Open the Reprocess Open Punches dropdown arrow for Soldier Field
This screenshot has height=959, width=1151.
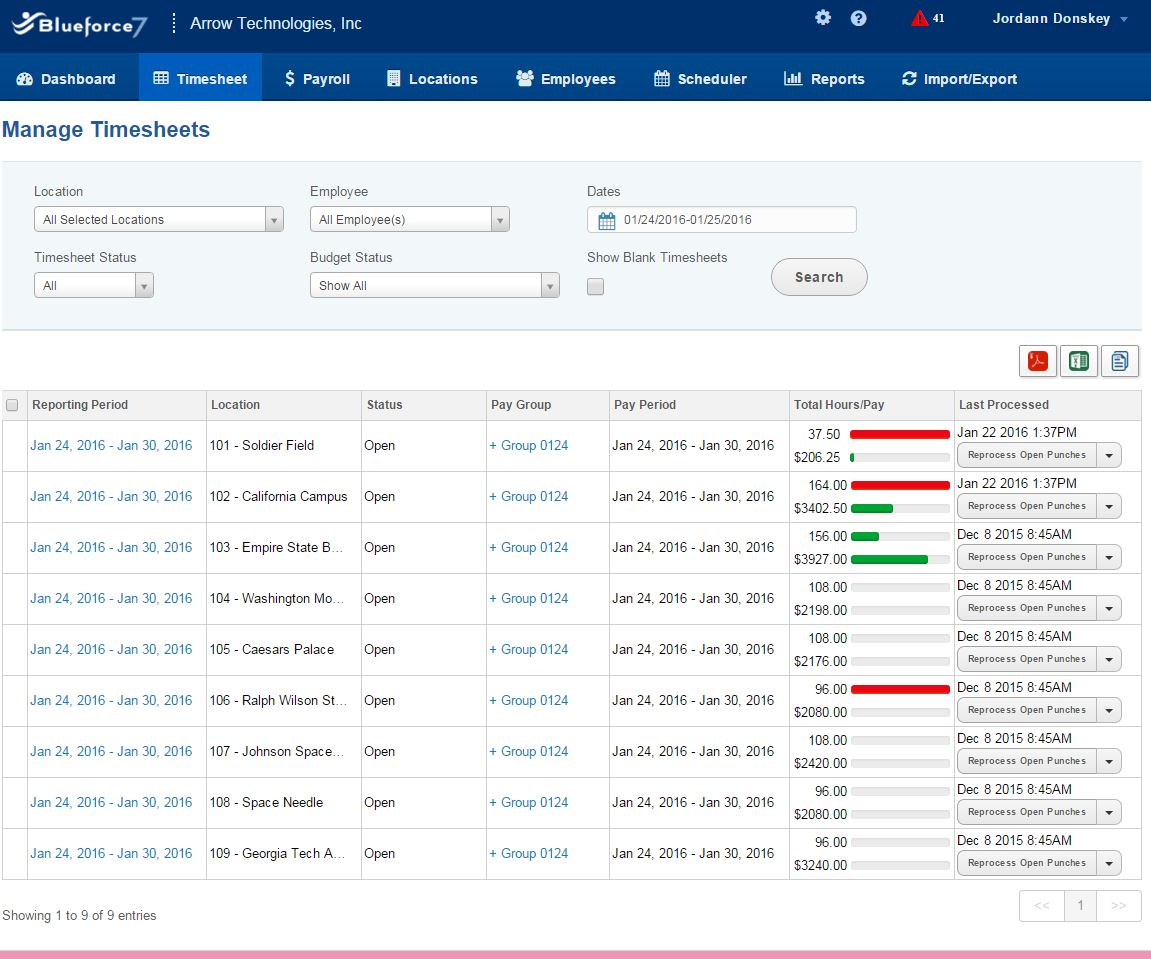tap(1110, 455)
